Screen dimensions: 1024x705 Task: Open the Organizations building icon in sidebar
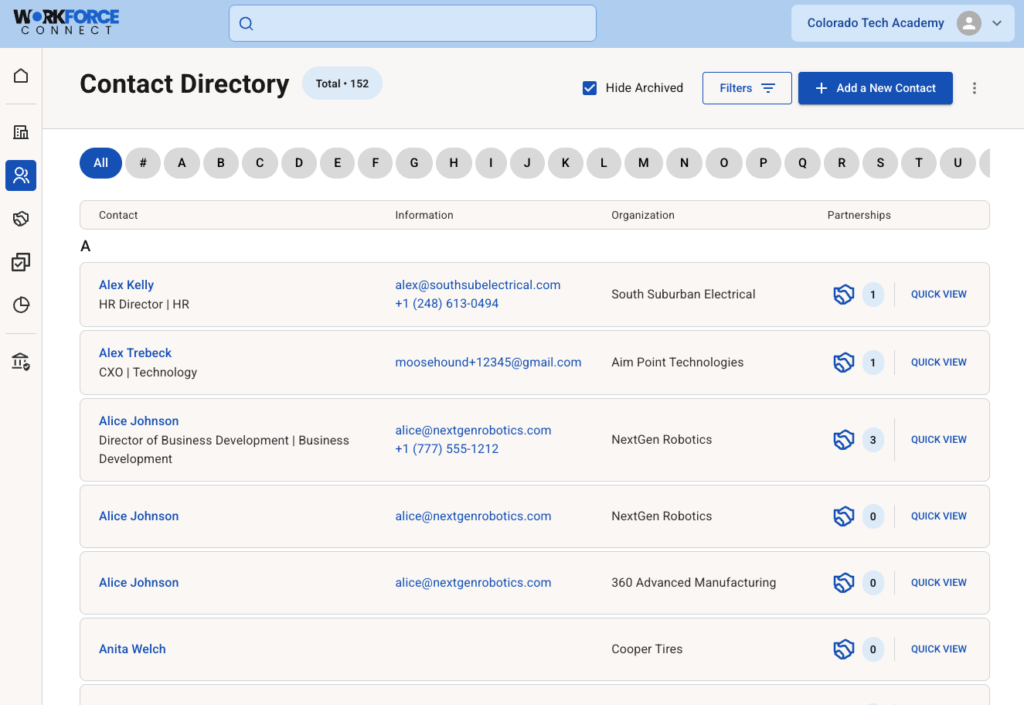pyautogui.click(x=20, y=132)
